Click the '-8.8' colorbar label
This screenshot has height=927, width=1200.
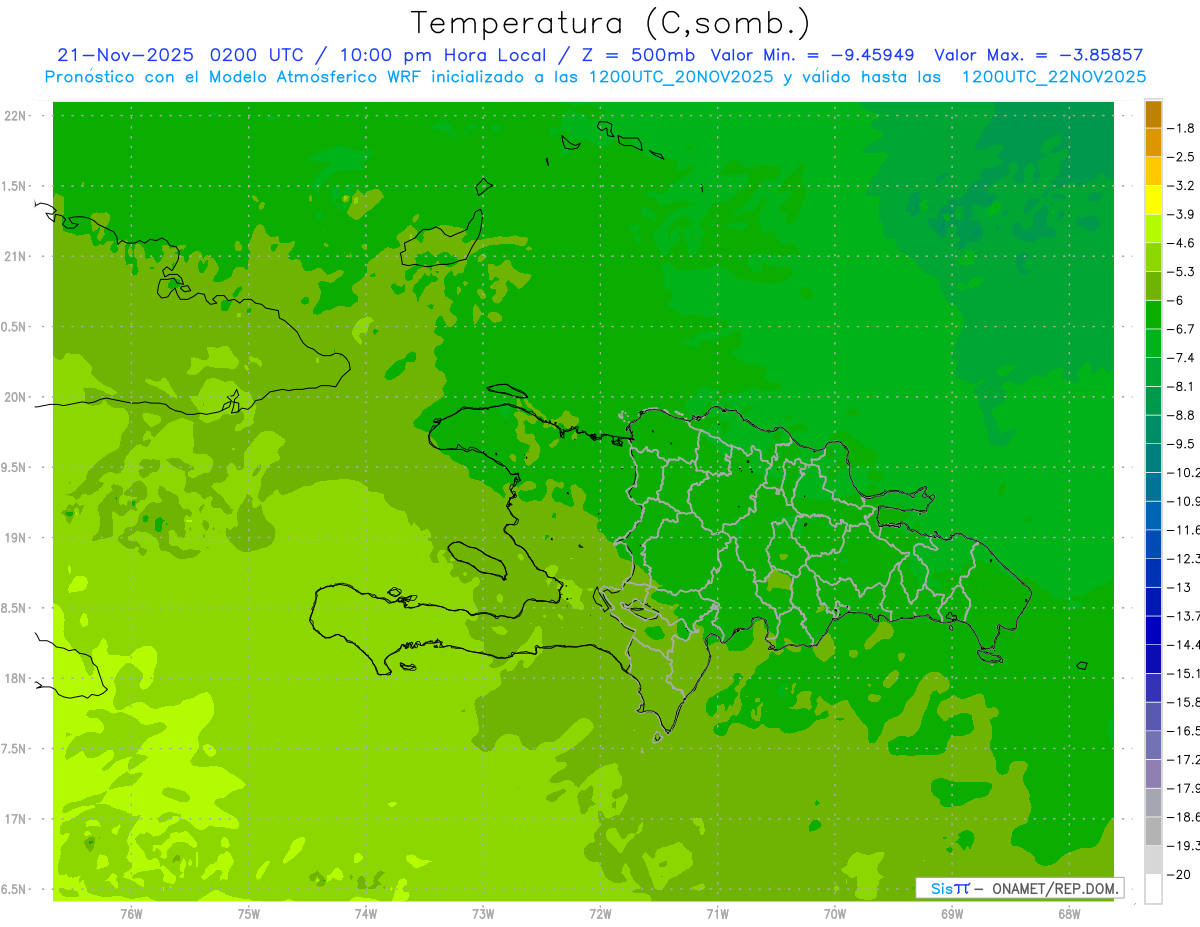pos(1182,415)
